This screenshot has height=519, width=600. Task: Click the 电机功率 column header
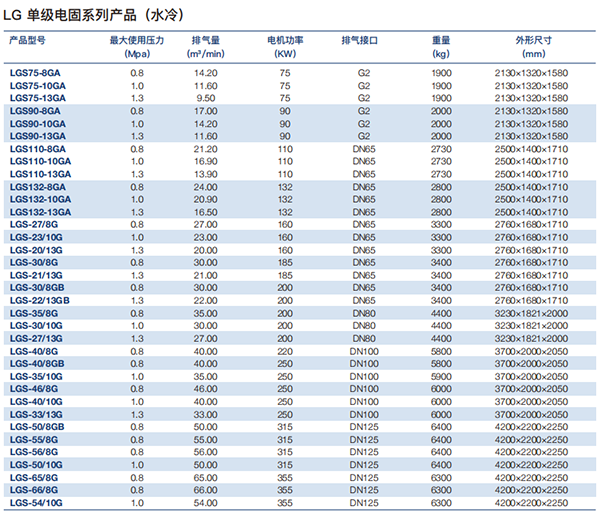285,40
